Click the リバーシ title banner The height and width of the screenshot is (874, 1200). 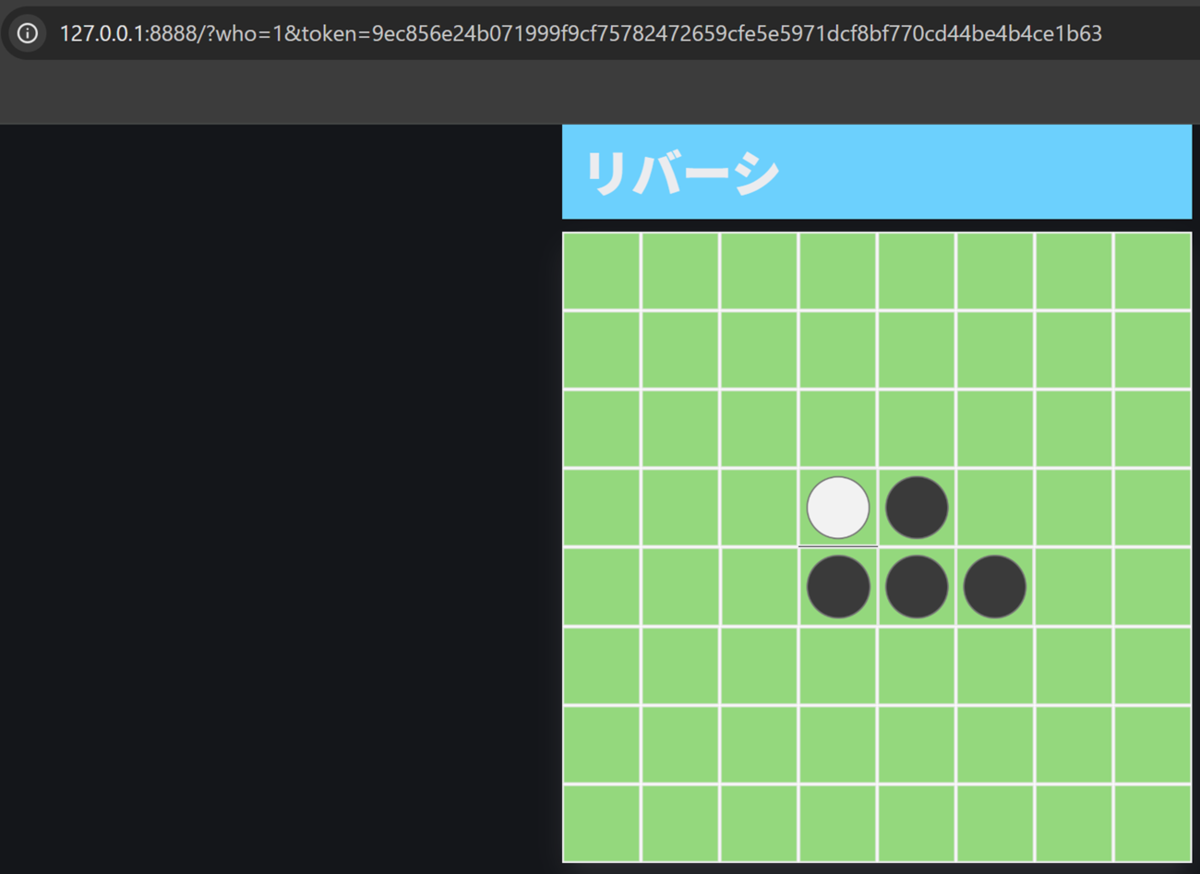click(877, 172)
